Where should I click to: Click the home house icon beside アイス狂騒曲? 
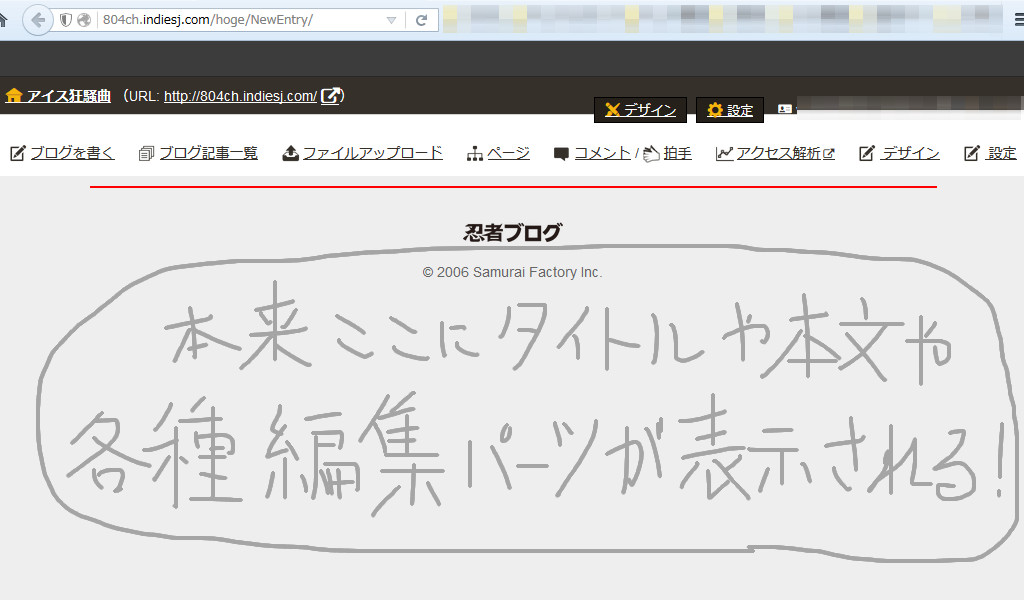click(x=14, y=96)
